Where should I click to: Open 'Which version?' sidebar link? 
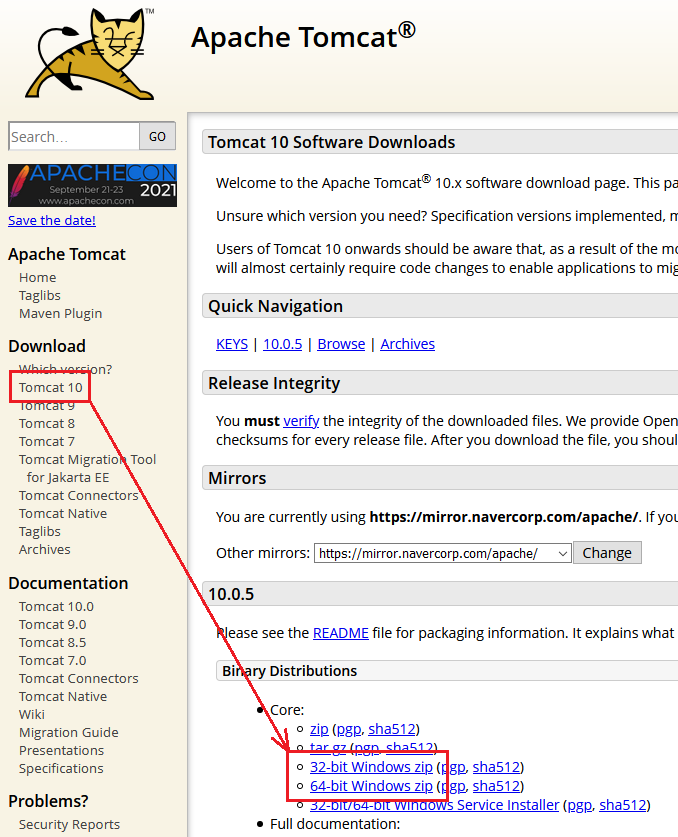pos(65,369)
